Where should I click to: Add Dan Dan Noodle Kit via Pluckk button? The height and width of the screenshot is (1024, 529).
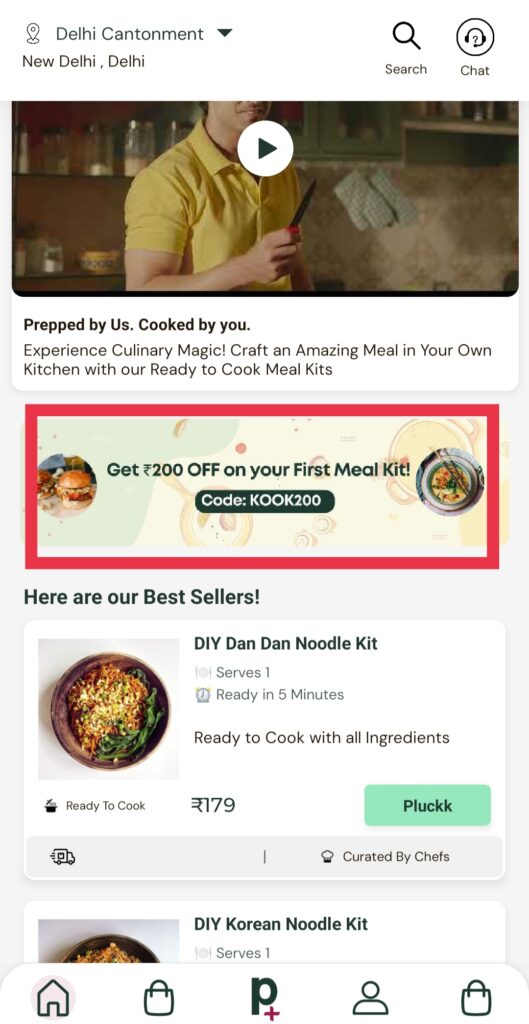click(x=427, y=805)
